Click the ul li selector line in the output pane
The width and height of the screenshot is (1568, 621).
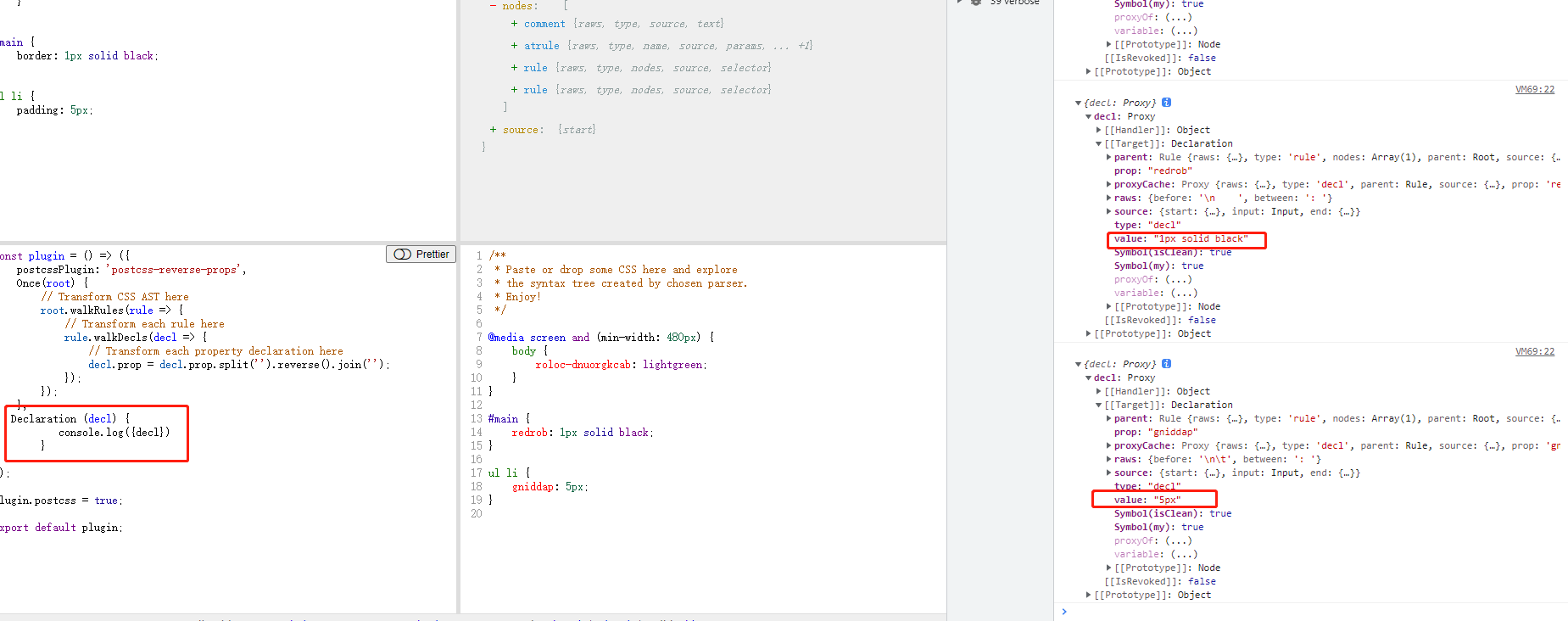[x=509, y=473]
